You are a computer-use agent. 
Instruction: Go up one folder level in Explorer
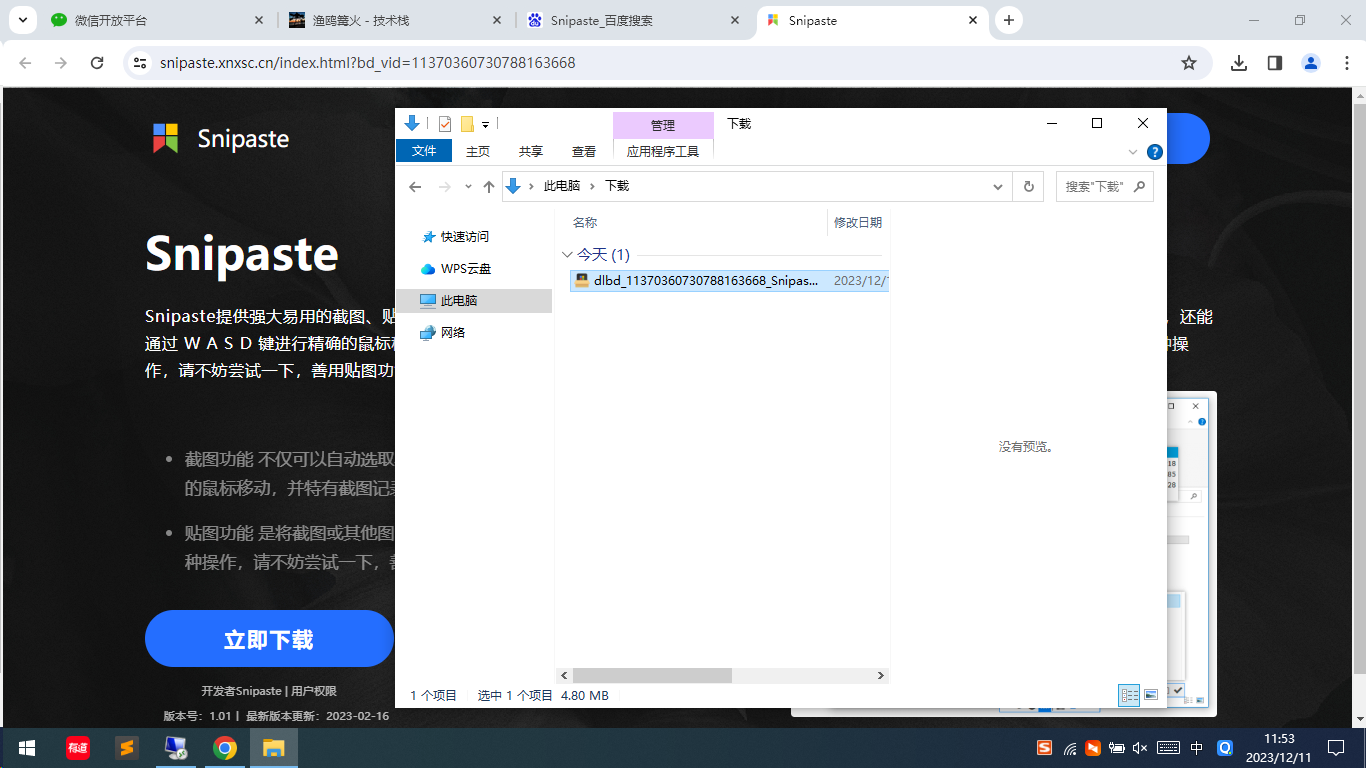(489, 187)
